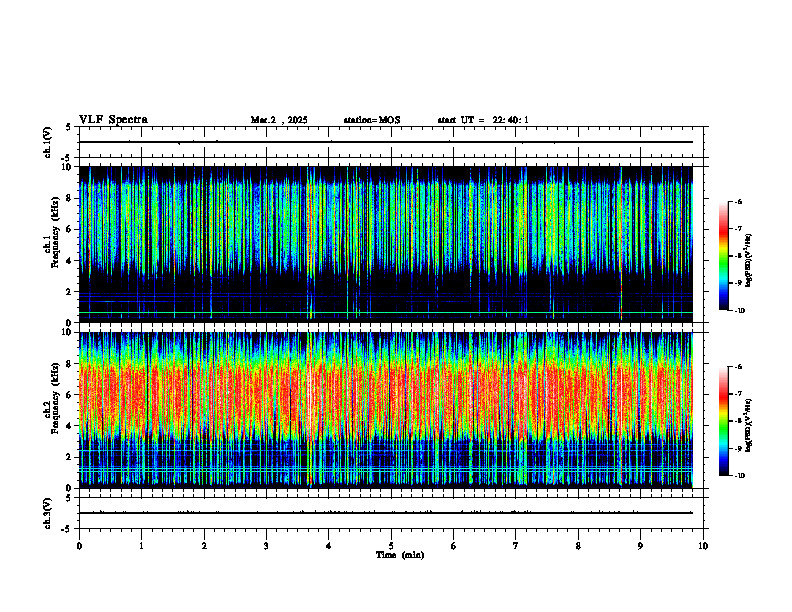
Task: Click the ch.2 "Frequency (kHz)" axis title
Action: (55, 398)
